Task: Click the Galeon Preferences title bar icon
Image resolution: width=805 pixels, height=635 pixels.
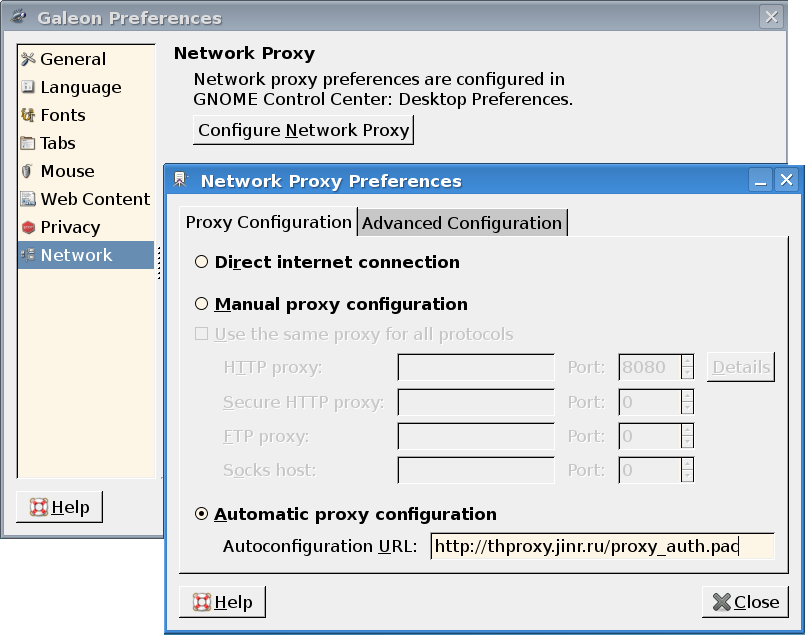Action: 18,16
